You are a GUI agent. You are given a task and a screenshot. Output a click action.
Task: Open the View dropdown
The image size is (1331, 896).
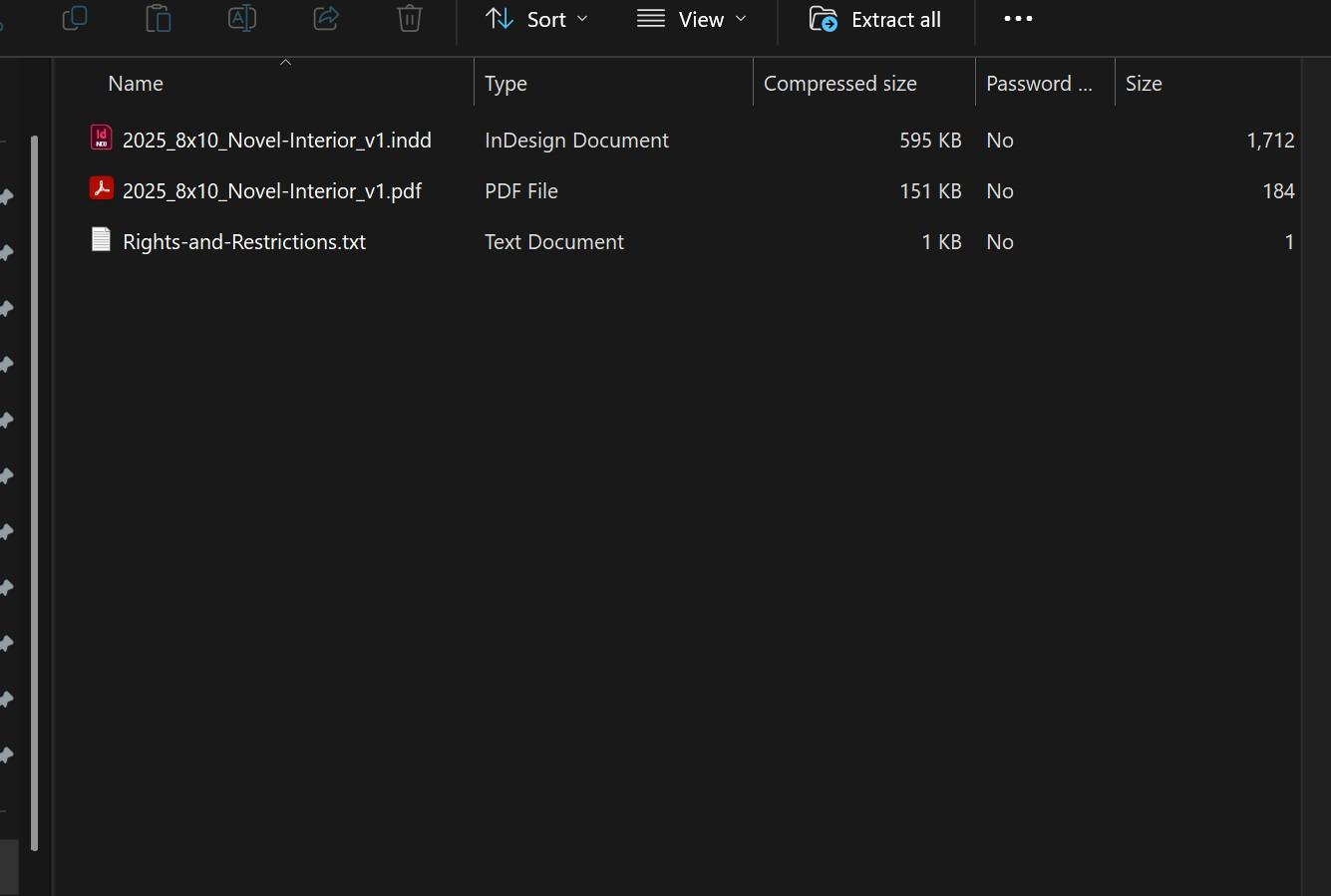(x=701, y=19)
